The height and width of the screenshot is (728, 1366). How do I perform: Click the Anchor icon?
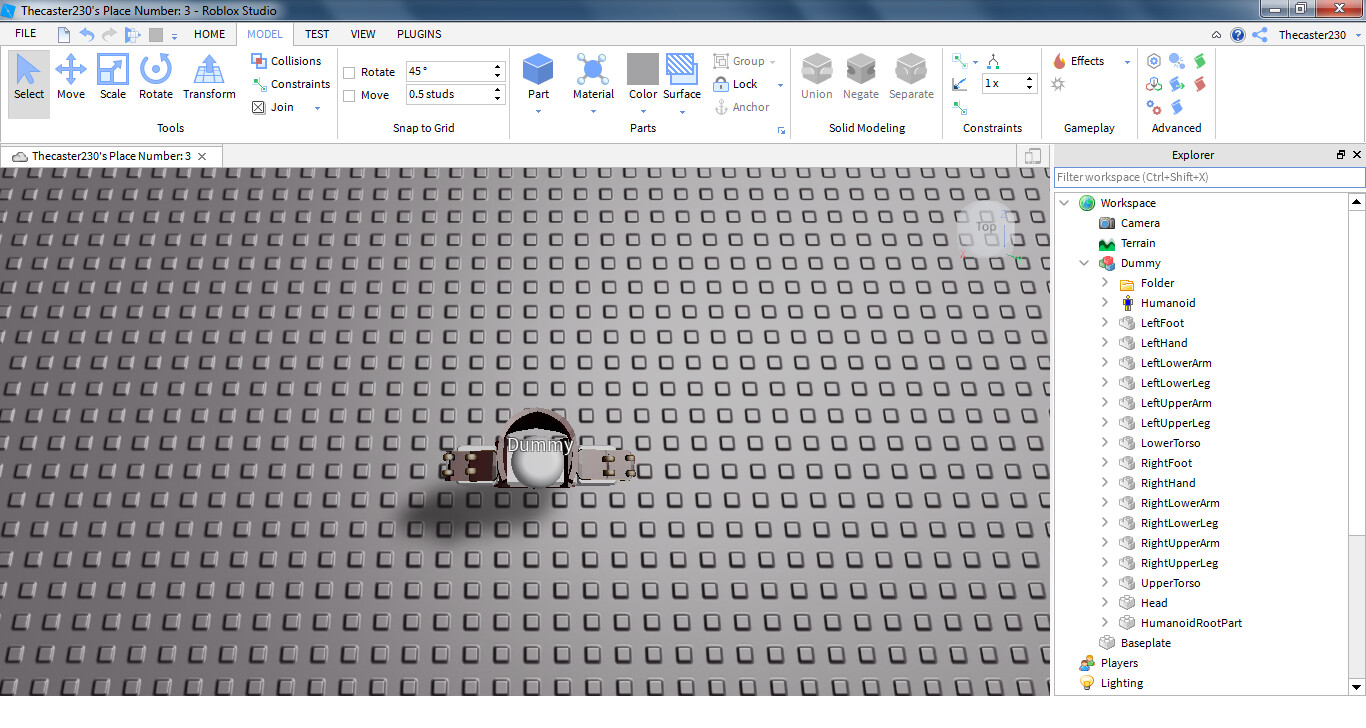click(x=721, y=107)
